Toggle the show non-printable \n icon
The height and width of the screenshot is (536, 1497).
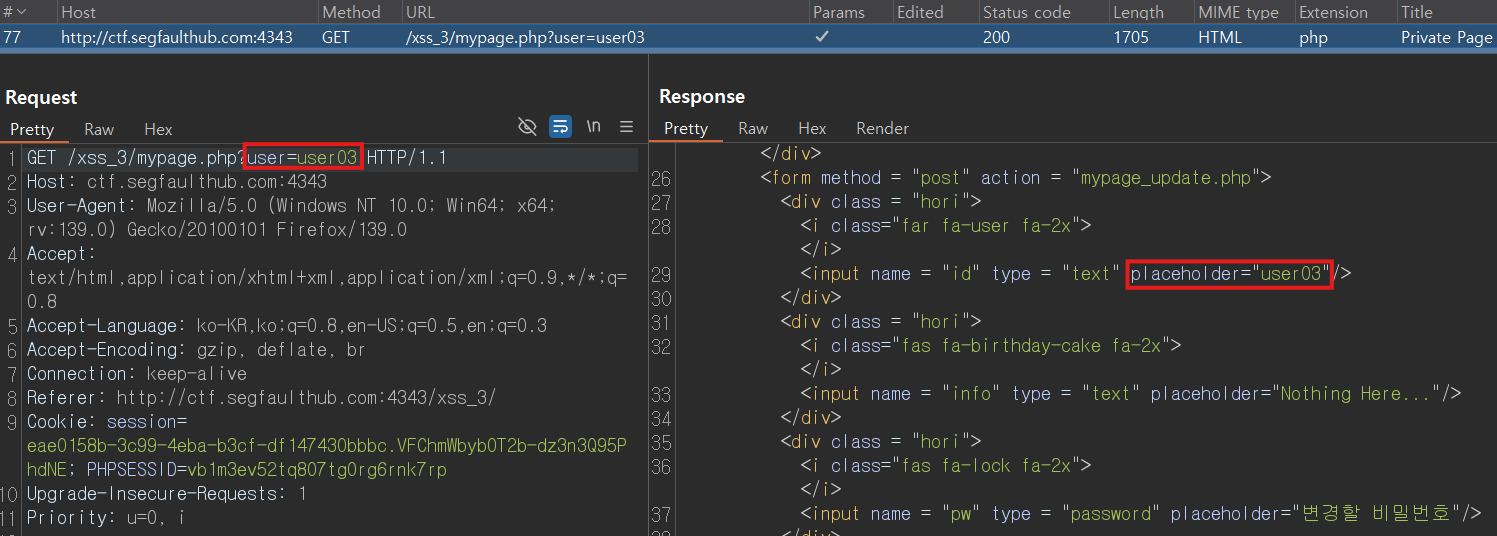(x=594, y=126)
